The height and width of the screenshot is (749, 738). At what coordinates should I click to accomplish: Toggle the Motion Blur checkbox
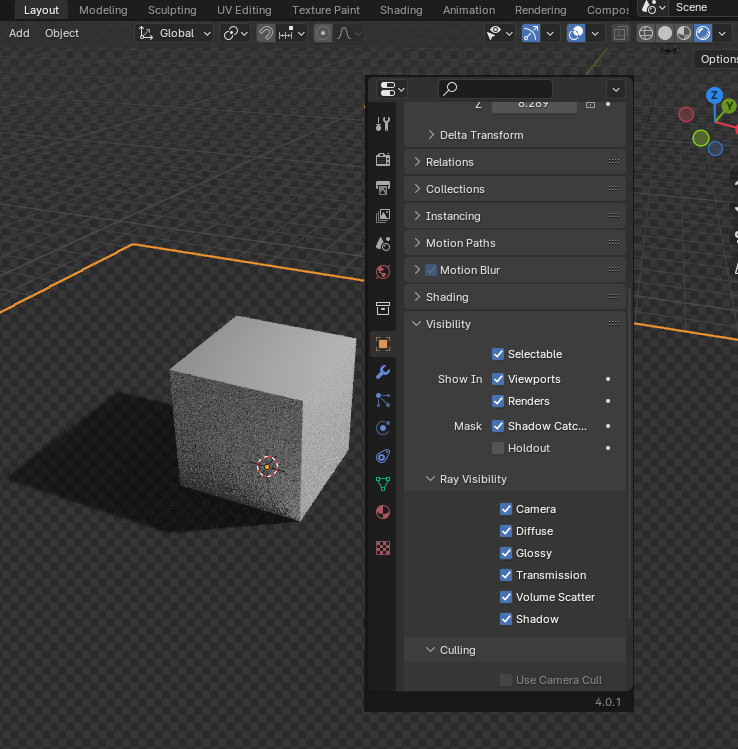point(431,270)
